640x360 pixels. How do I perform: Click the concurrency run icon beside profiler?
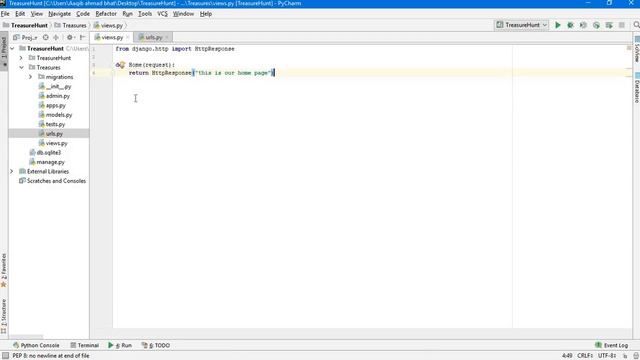pos(609,25)
